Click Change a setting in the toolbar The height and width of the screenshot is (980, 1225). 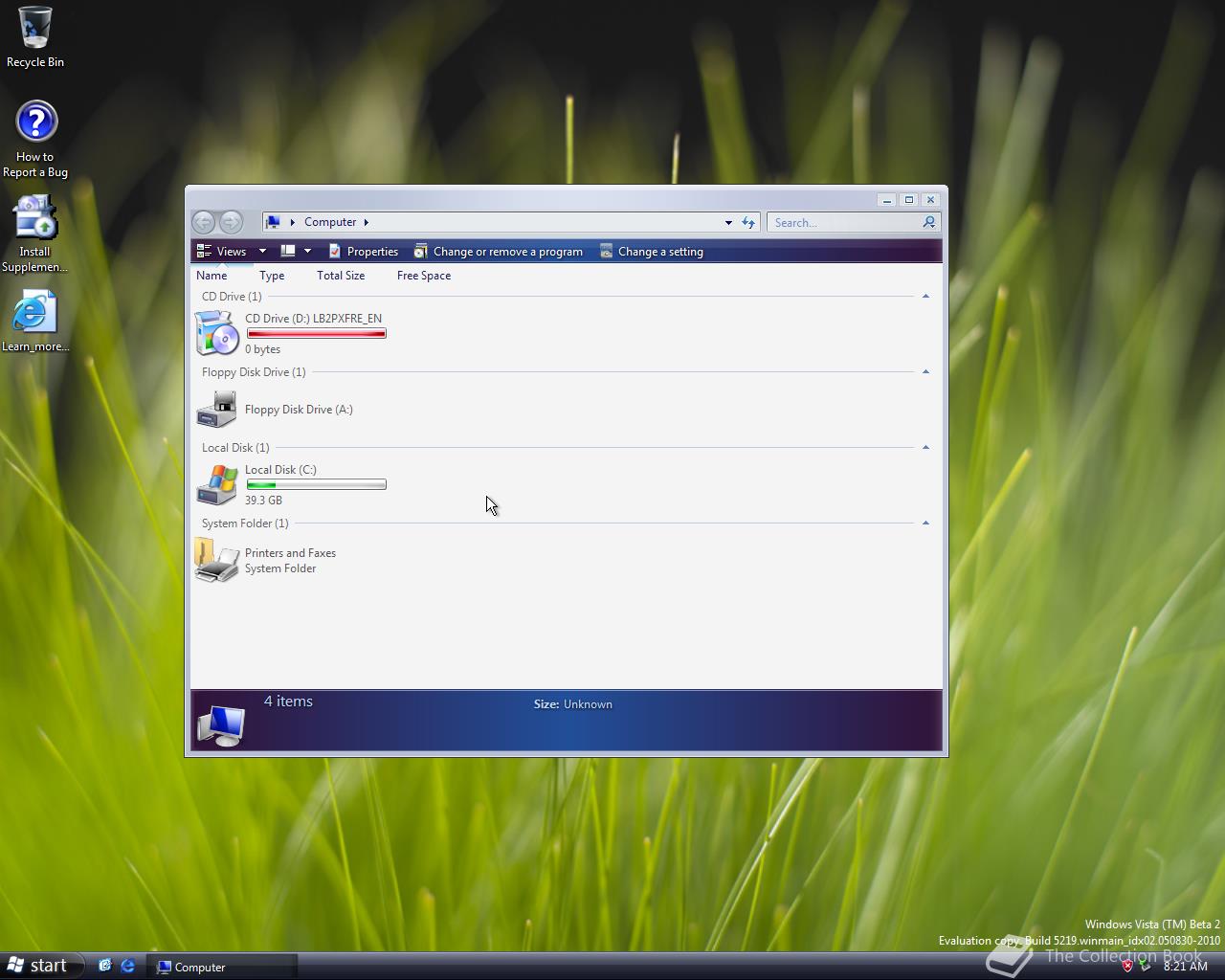[x=651, y=251]
